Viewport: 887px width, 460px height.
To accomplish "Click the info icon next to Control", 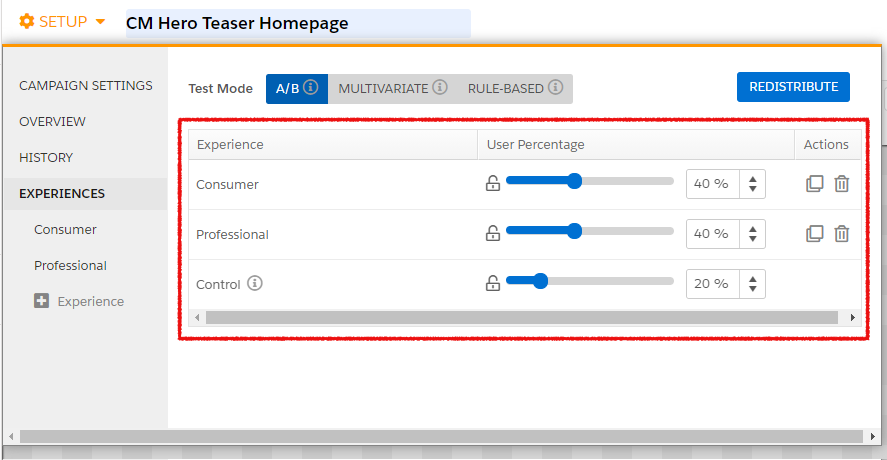I will point(255,284).
